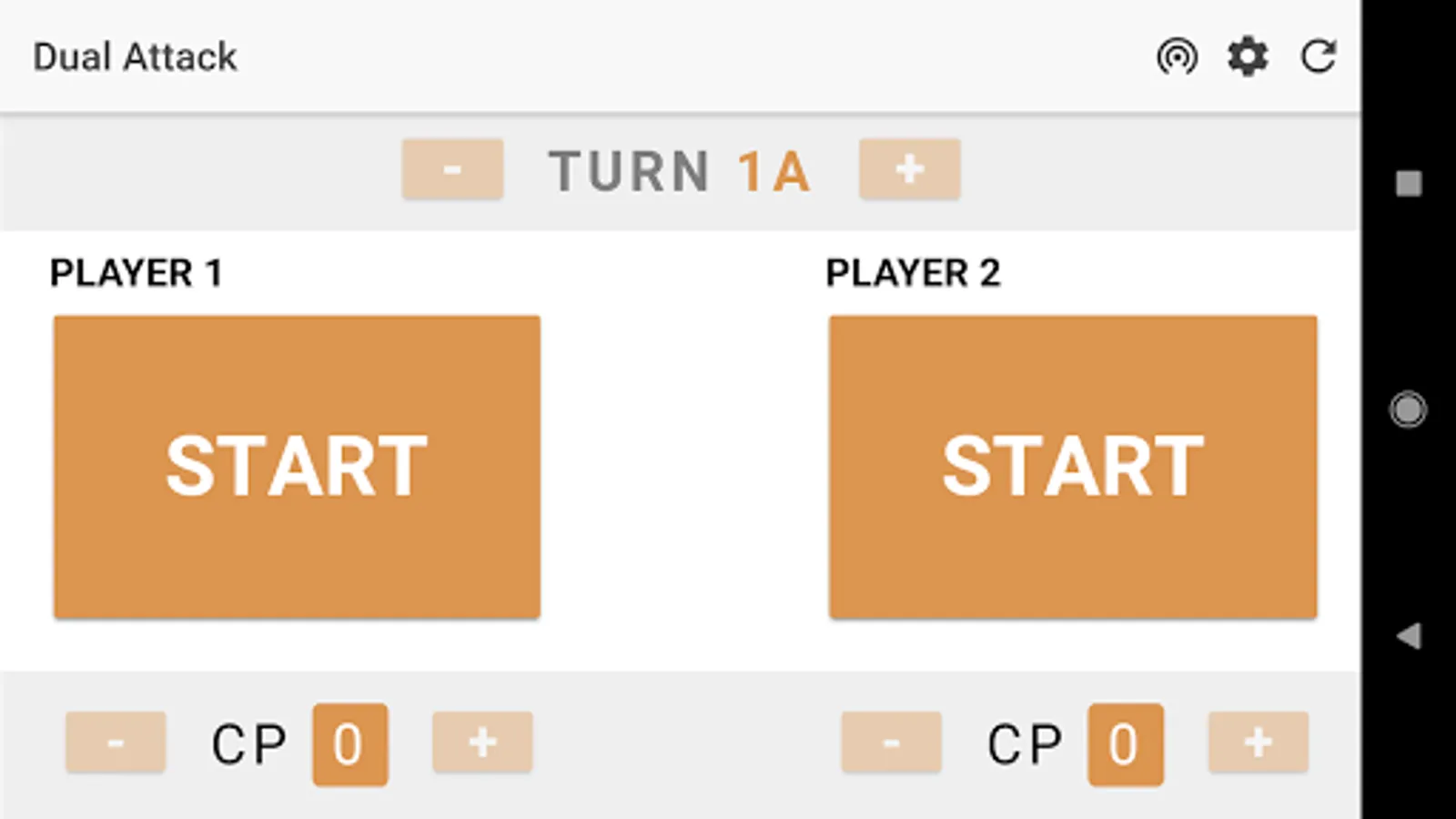Open the Dual Attack settings gear
The height and width of the screenshot is (819, 1456).
coord(1248,56)
